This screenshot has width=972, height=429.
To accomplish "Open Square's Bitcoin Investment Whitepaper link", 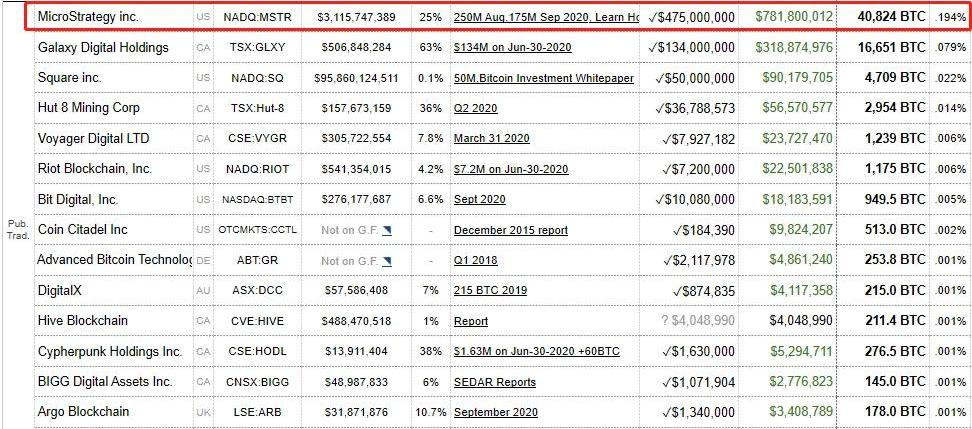I will click(x=545, y=78).
